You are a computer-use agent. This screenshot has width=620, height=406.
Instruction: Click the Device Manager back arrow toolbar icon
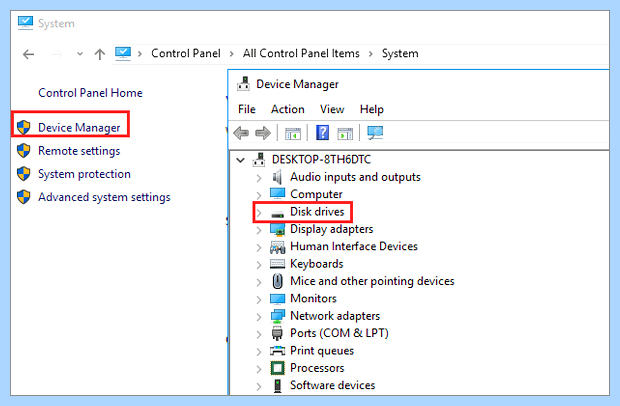tap(241, 133)
